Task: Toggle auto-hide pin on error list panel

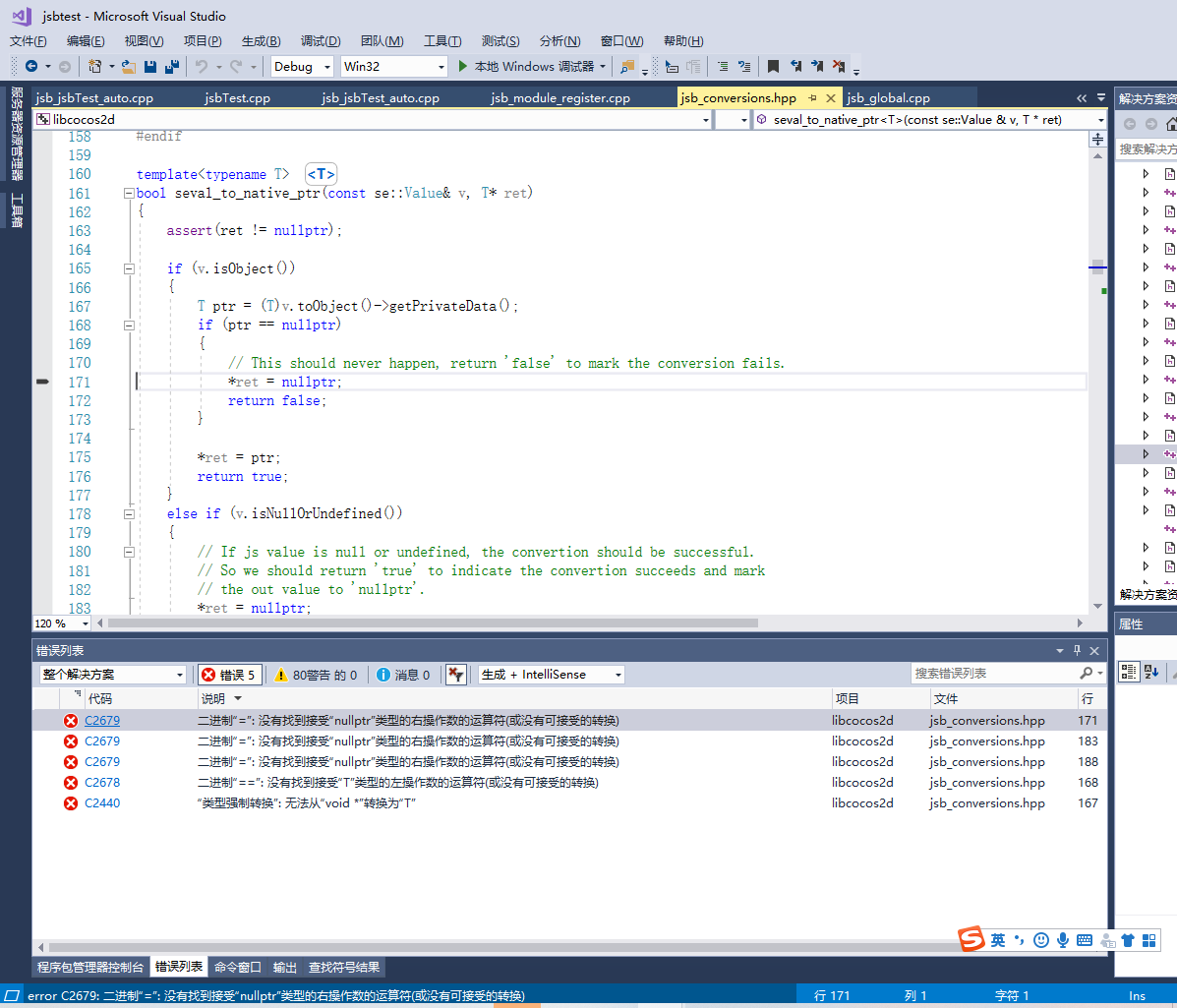Action: coord(1077,650)
